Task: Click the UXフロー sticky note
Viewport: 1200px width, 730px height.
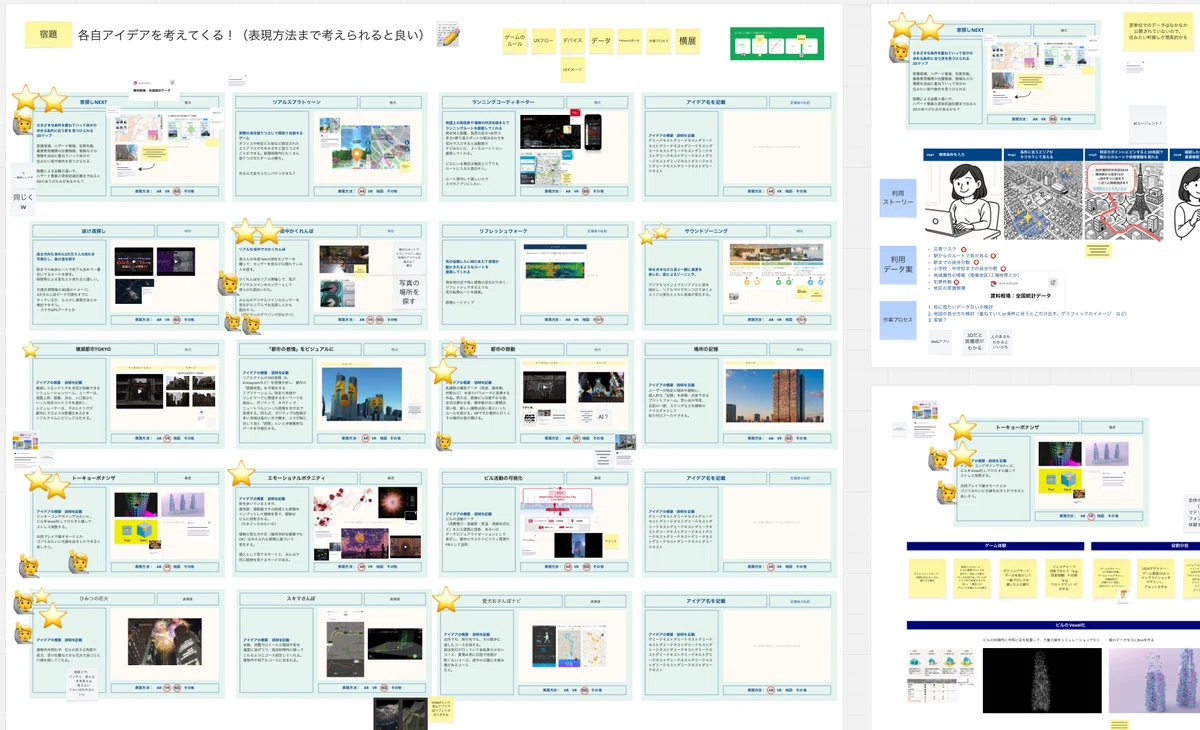Action: coord(544,42)
